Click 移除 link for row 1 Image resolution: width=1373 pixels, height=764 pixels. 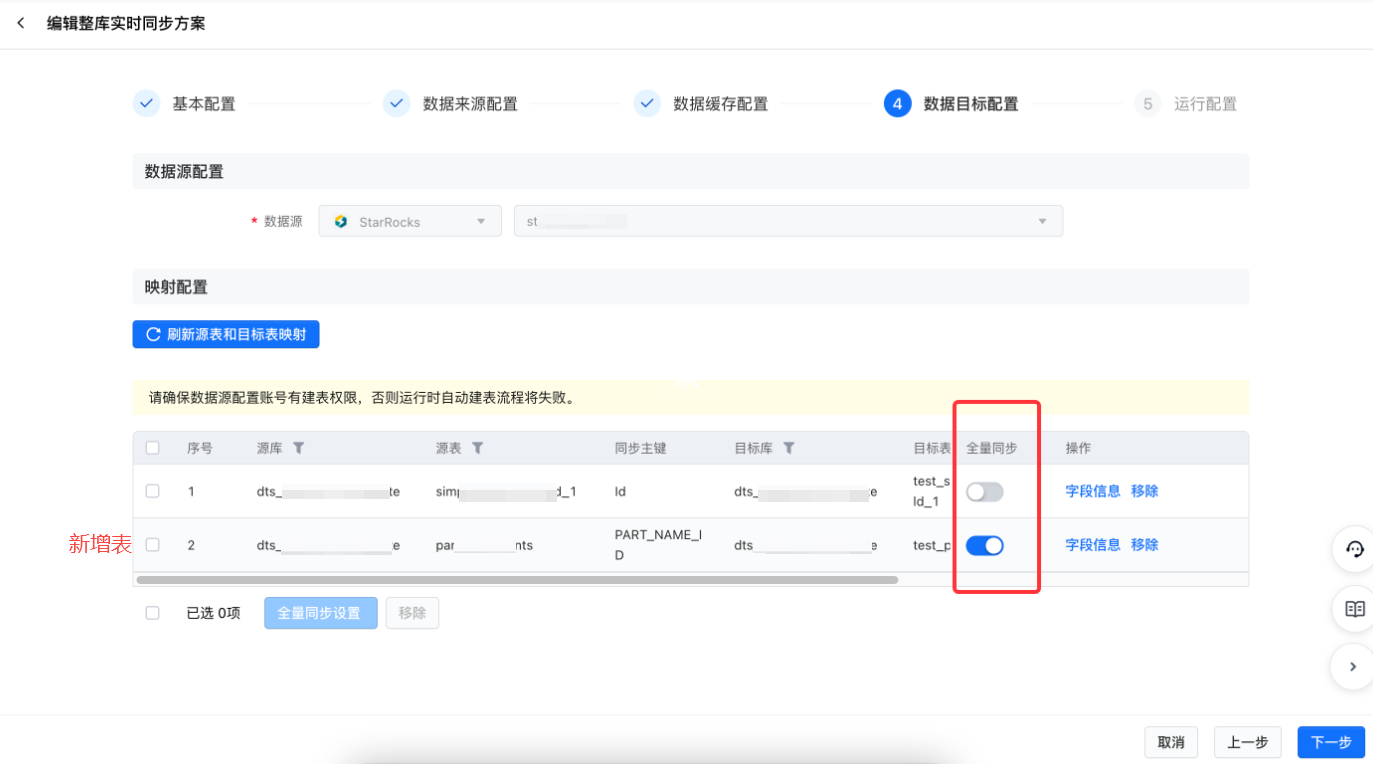point(1145,491)
